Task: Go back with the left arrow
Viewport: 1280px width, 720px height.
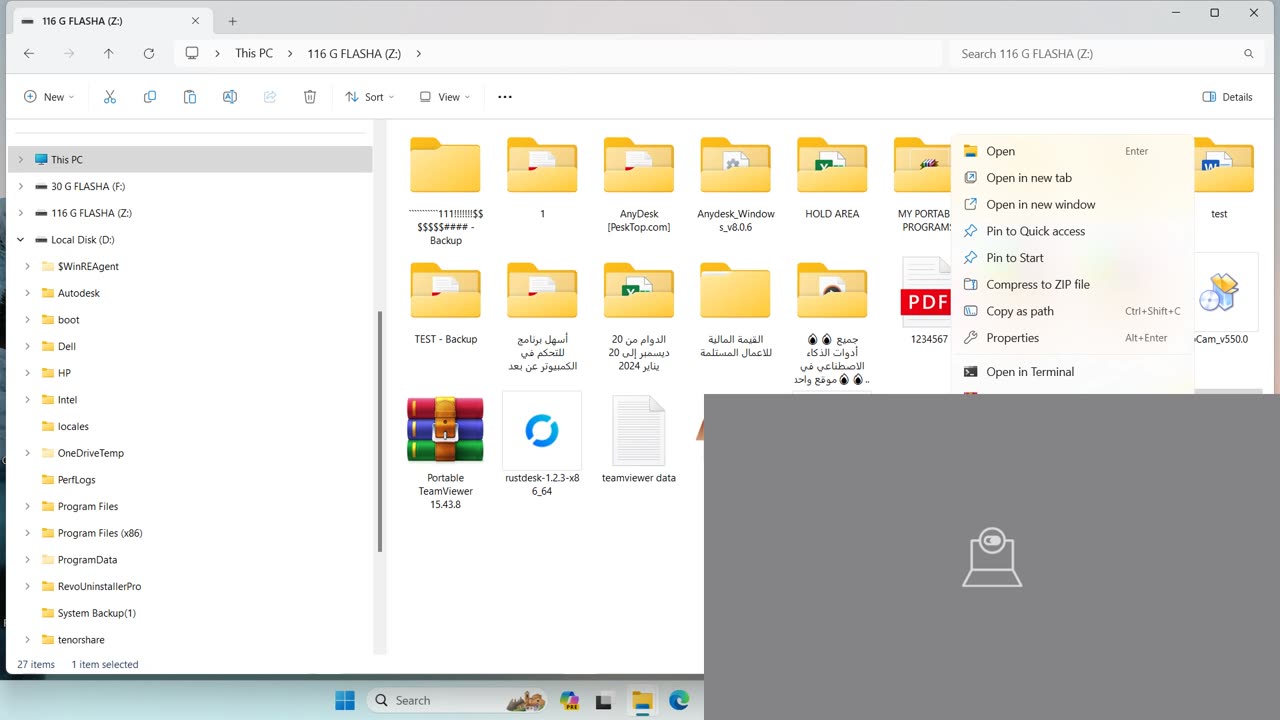Action: tap(29, 54)
